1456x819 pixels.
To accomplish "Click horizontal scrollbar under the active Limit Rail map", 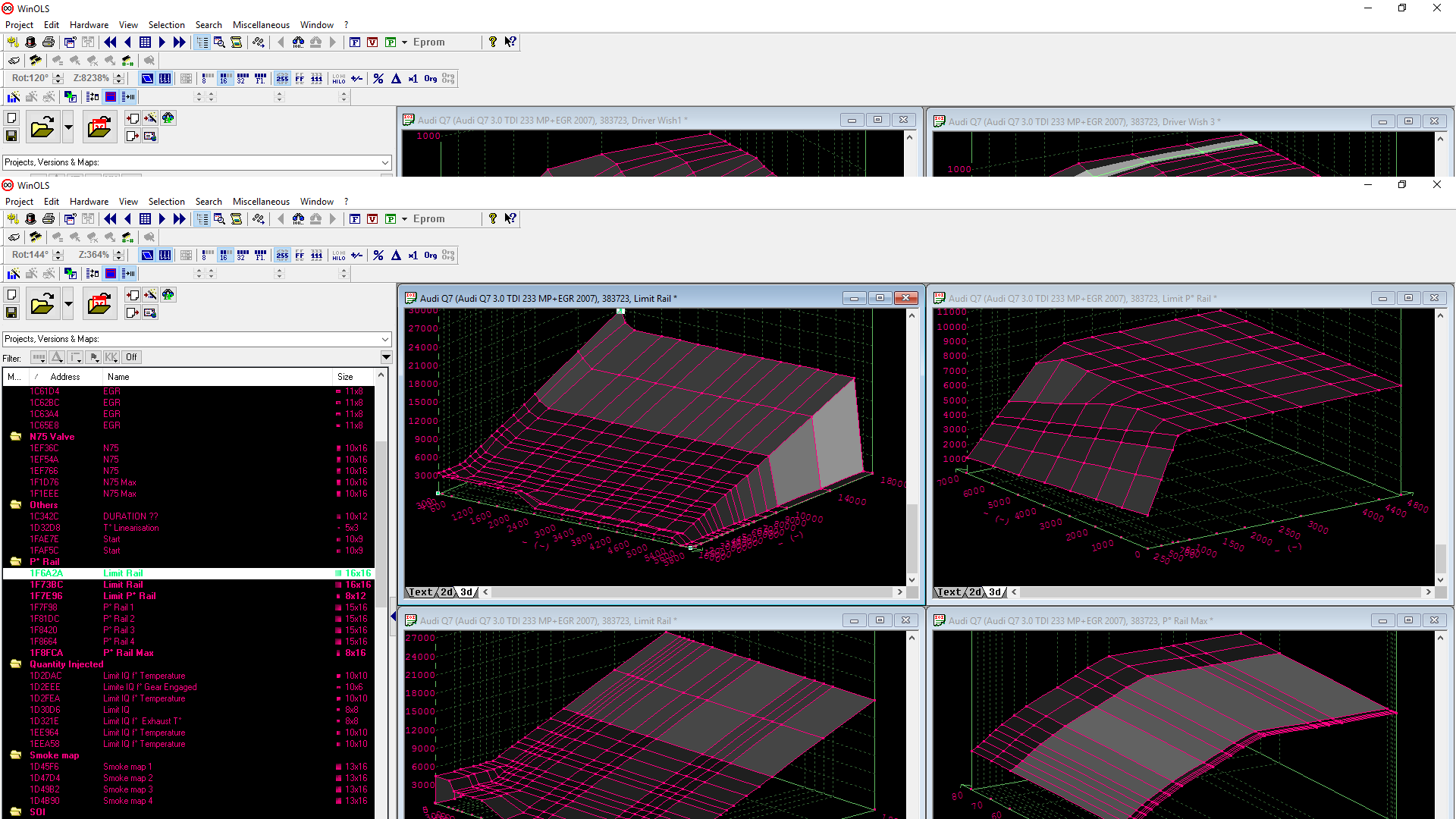I will pyautogui.click(x=692, y=592).
